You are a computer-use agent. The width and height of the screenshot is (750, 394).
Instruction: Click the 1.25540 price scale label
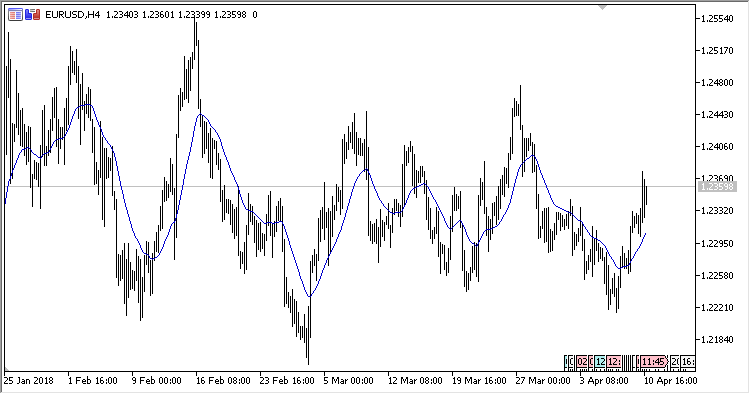pos(717,19)
